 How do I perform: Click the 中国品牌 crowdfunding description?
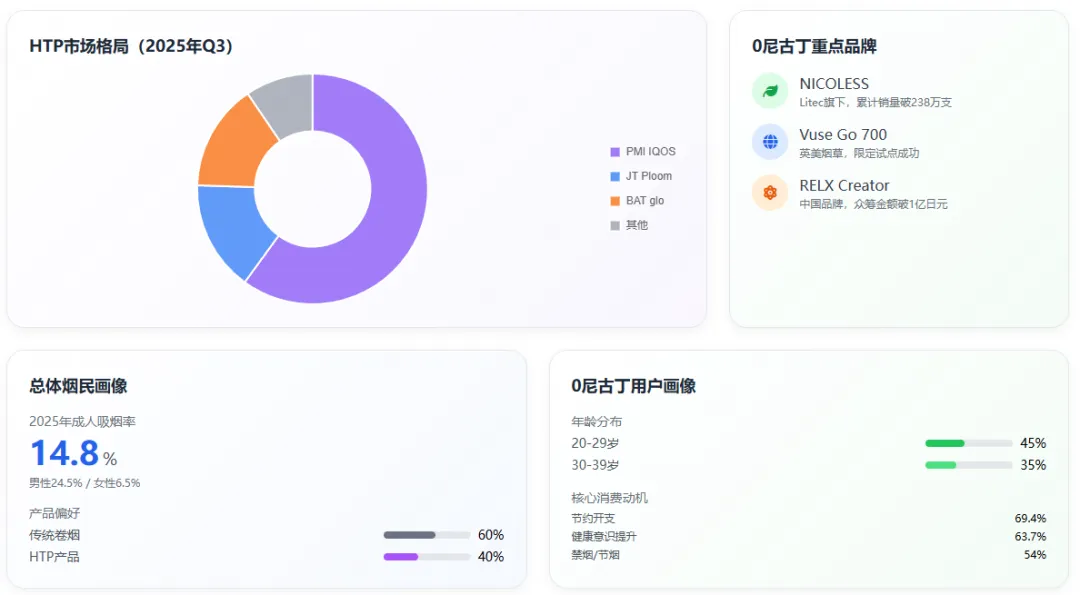tap(873, 205)
